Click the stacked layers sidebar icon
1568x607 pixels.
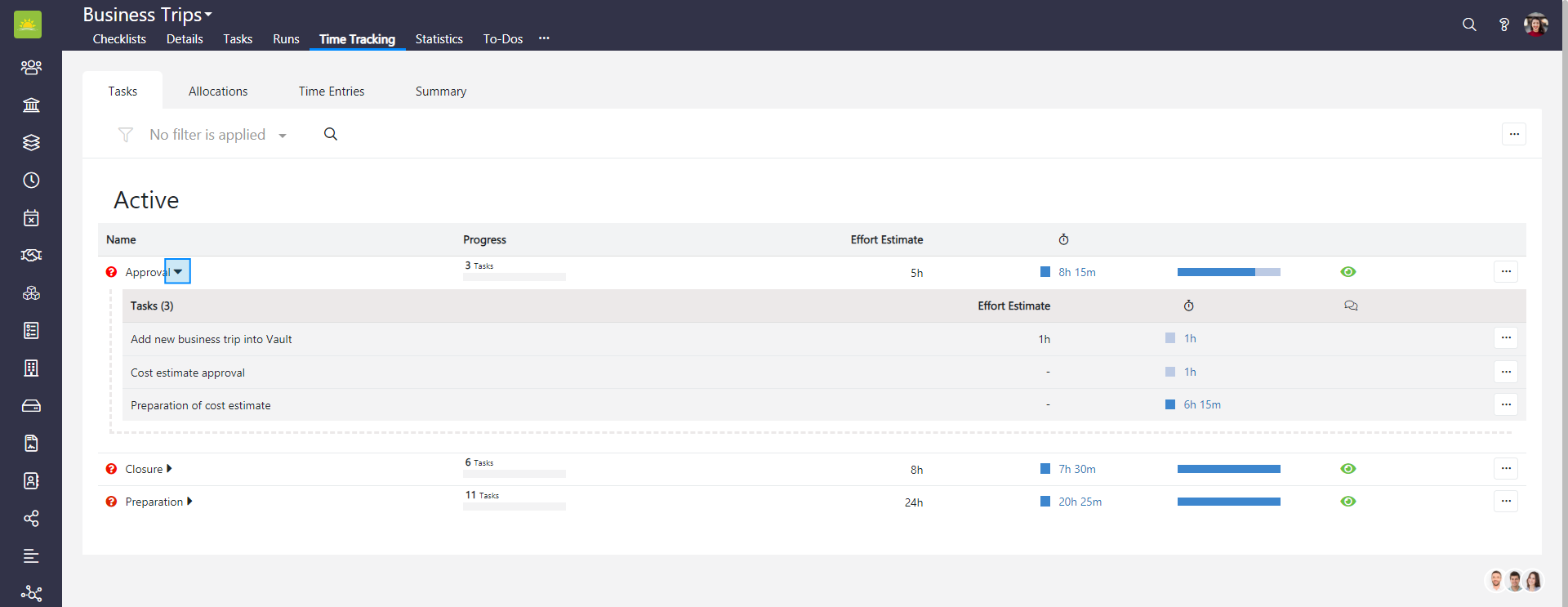(x=31, y=143)
